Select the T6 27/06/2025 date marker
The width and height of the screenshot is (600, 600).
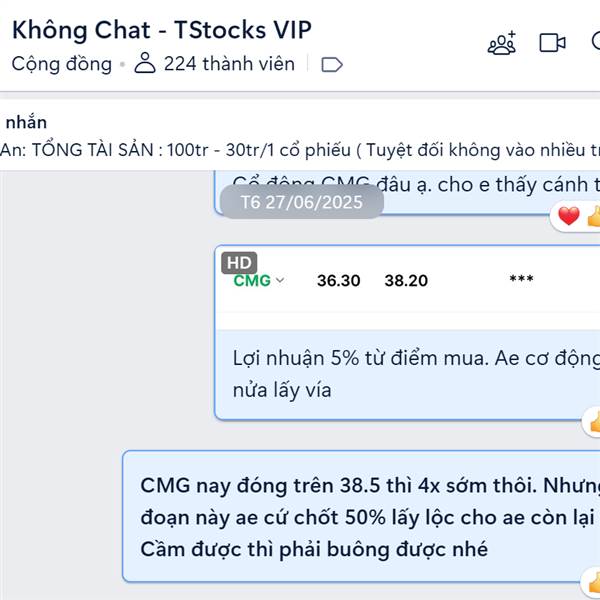point(302,202)
